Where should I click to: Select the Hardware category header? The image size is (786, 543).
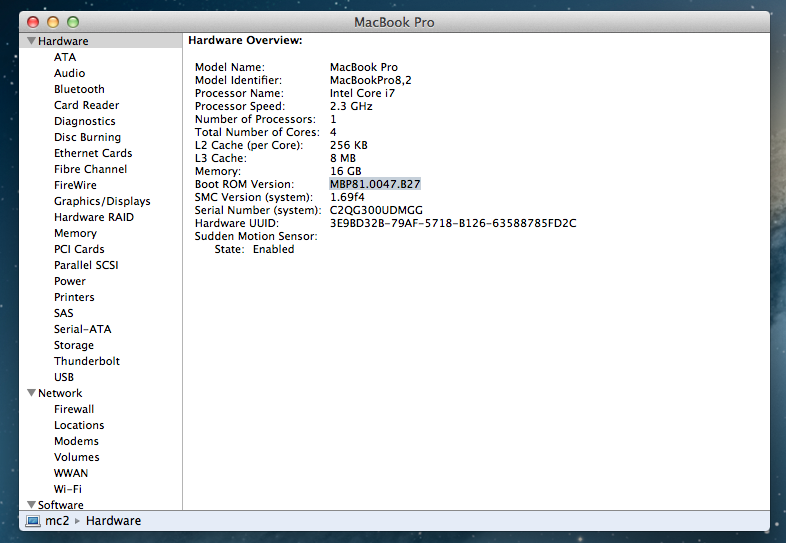(x=63, y=41)
